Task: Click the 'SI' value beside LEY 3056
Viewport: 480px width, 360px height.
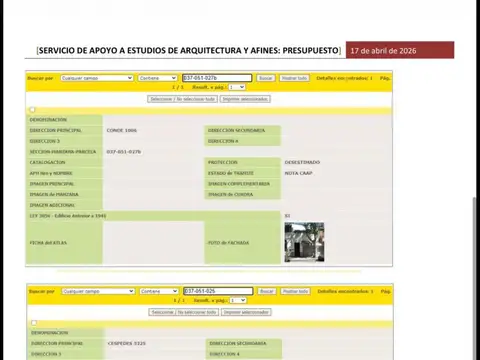Action: (x=287, y=216)
